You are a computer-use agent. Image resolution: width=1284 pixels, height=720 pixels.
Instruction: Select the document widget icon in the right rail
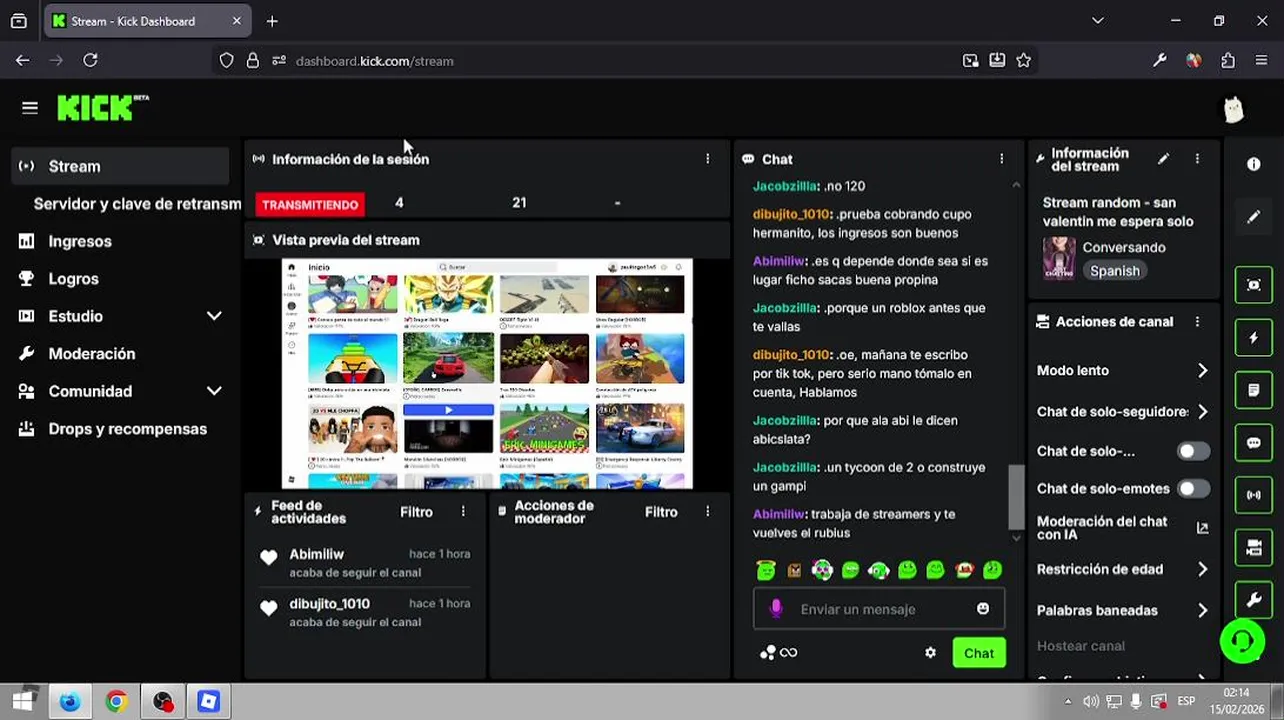coord(1254,390)
